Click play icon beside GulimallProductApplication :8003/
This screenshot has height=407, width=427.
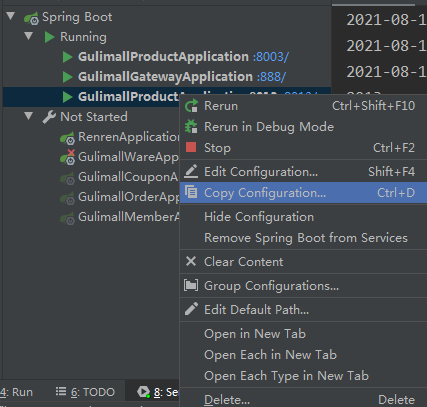[67, 57]
